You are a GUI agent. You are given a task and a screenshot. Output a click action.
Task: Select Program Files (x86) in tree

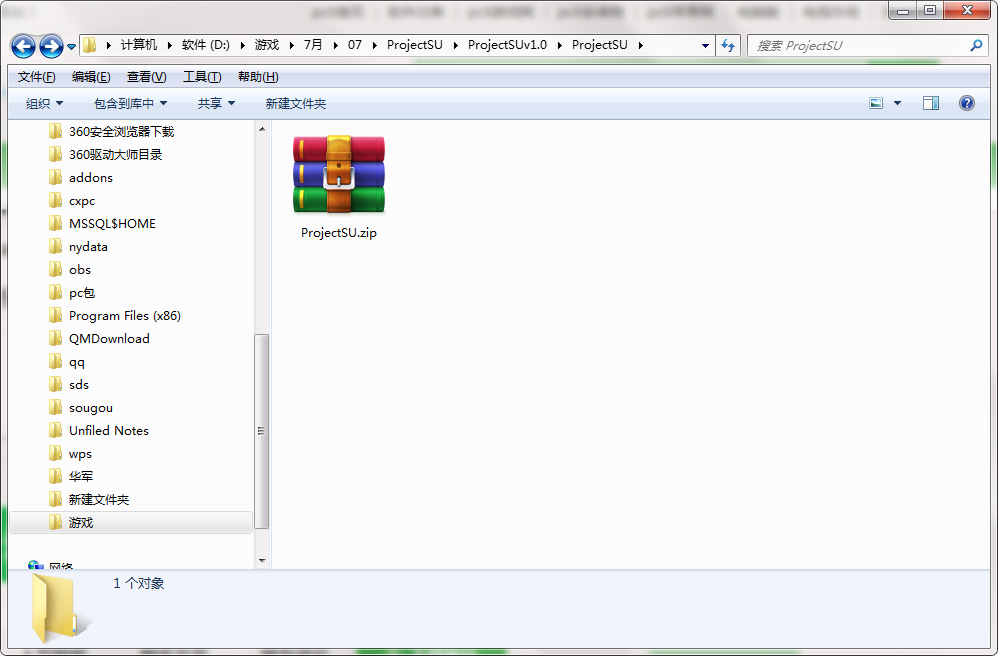124,316
